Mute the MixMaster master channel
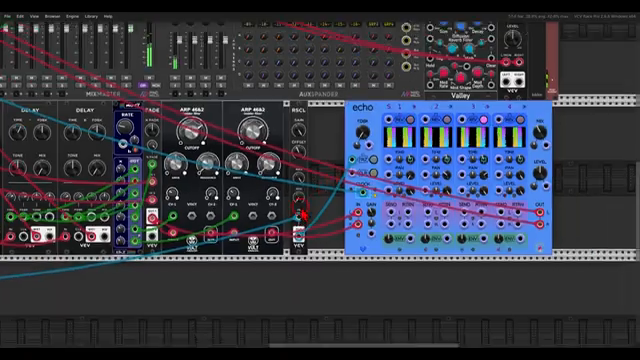Screen dimensions: 640x360 coord(149,78)
